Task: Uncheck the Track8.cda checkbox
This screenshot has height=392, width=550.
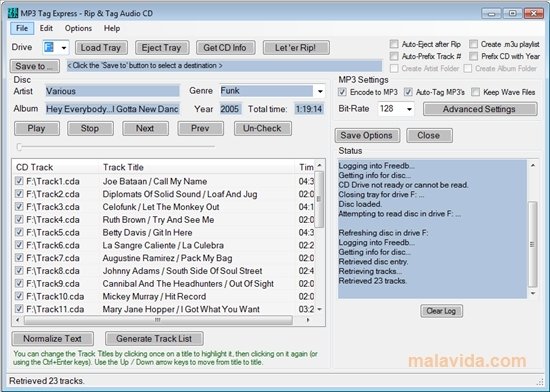Action: [19, 271]
